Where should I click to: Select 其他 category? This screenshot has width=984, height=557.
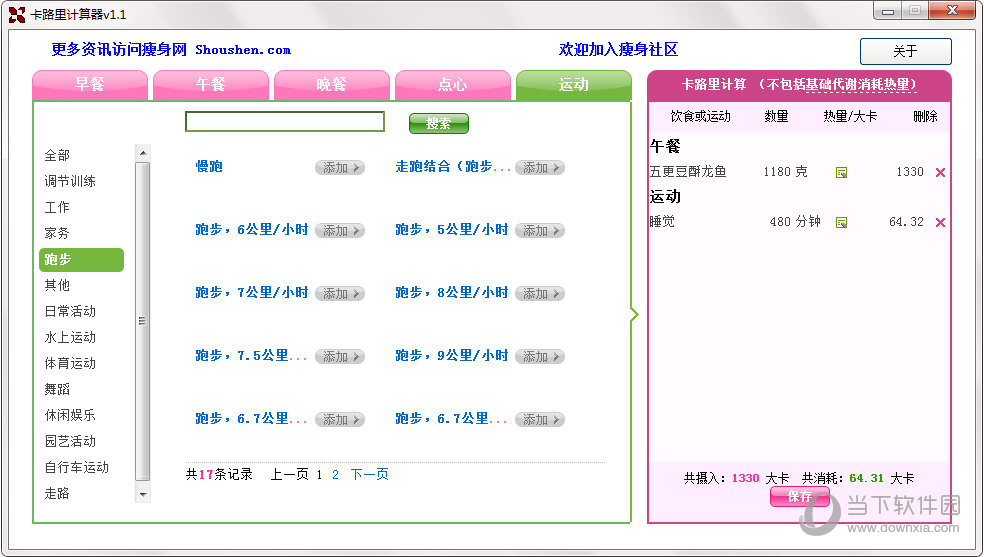pyautogui.click(x=57, y=285)
